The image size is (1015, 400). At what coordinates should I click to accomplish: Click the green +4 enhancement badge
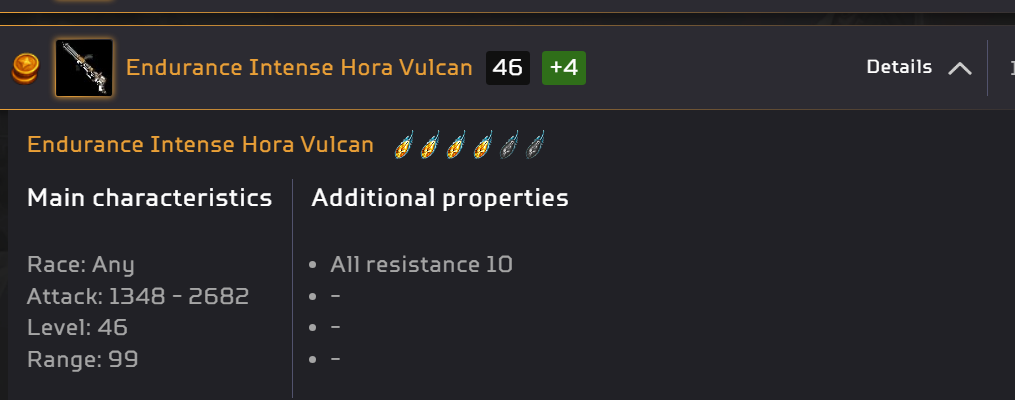pos(564,68)
